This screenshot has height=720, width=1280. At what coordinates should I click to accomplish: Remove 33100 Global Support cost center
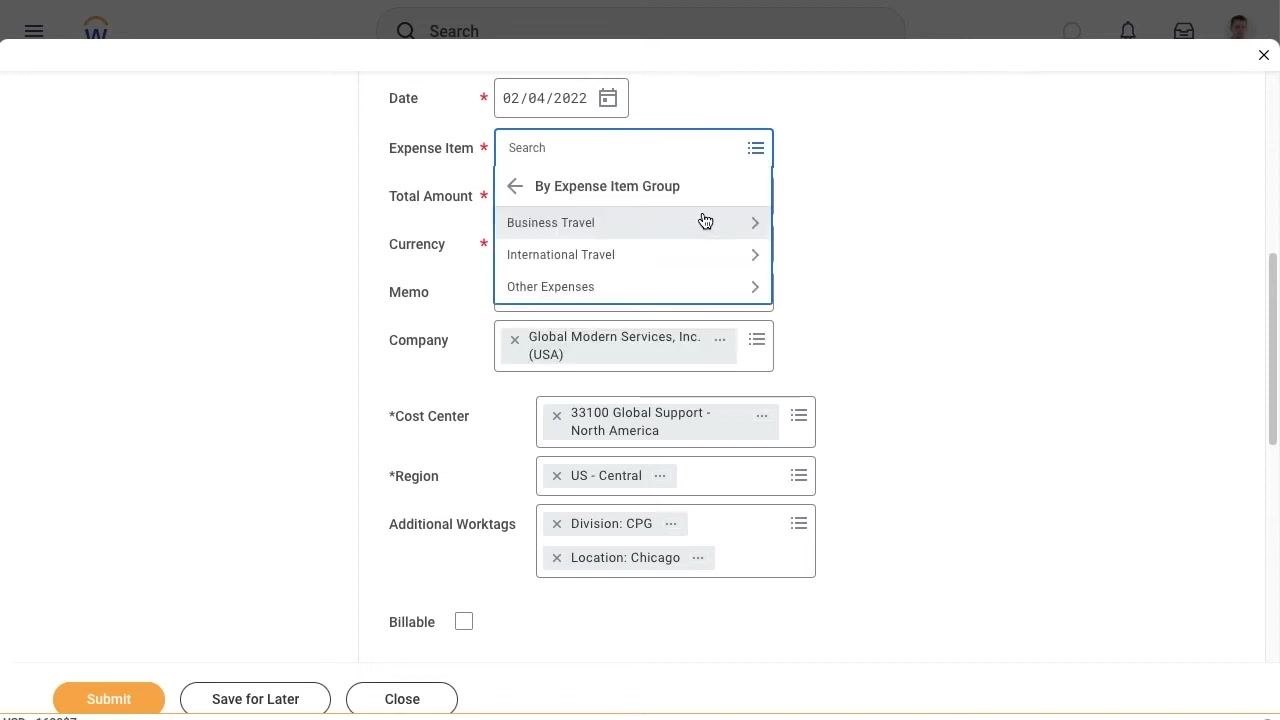click(557, 416)
